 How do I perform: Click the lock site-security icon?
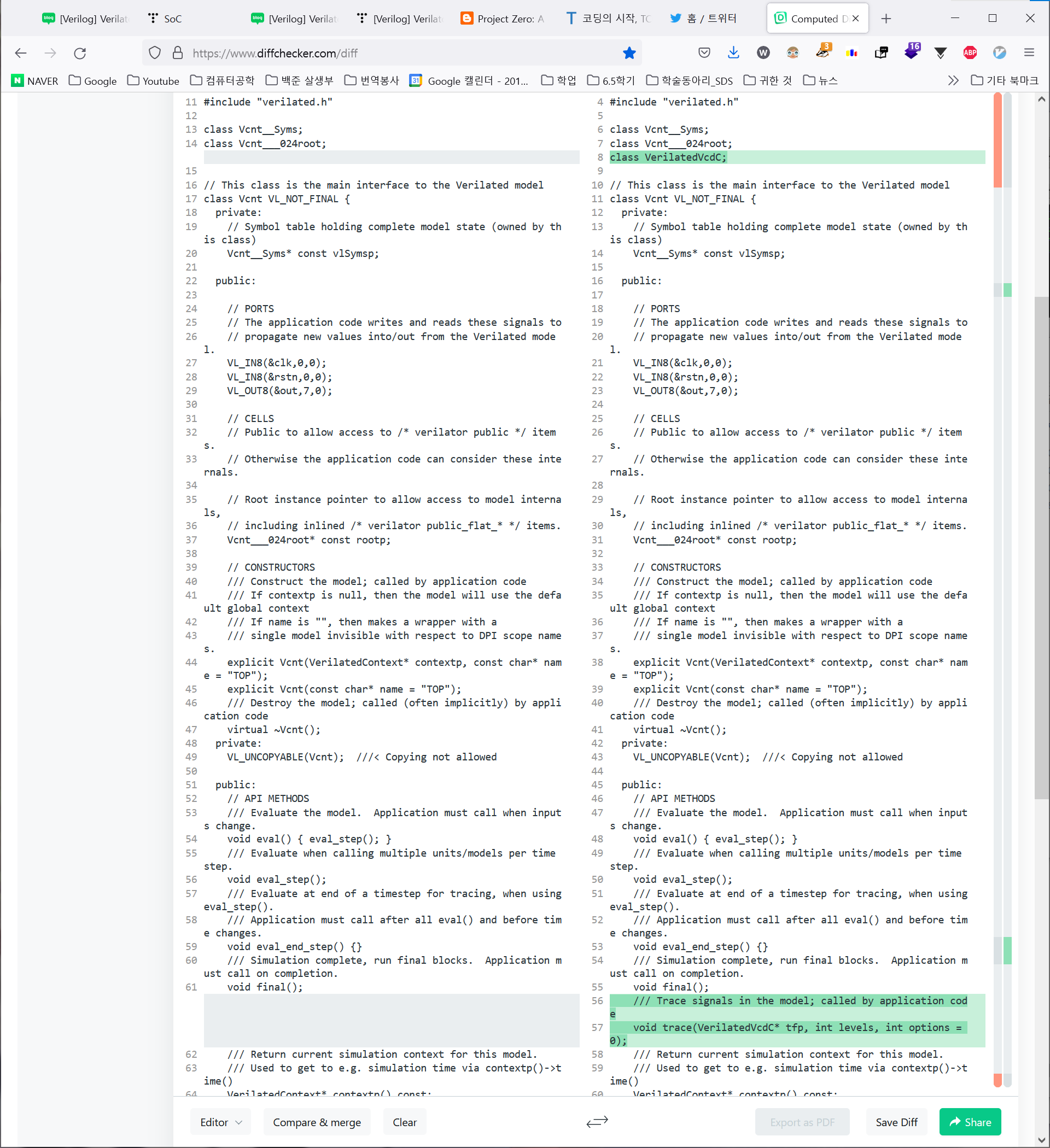178,53
